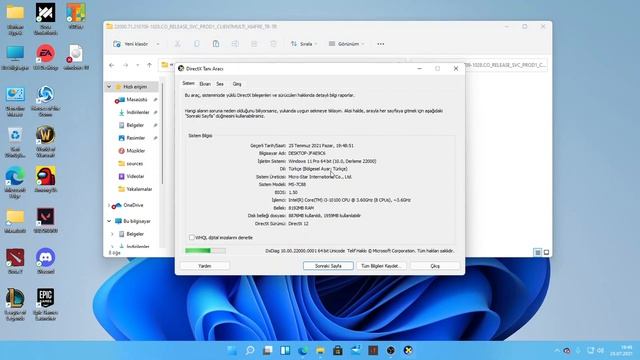
Task: Open the Windows Start button on taskbar
Action: coord(232,350)
